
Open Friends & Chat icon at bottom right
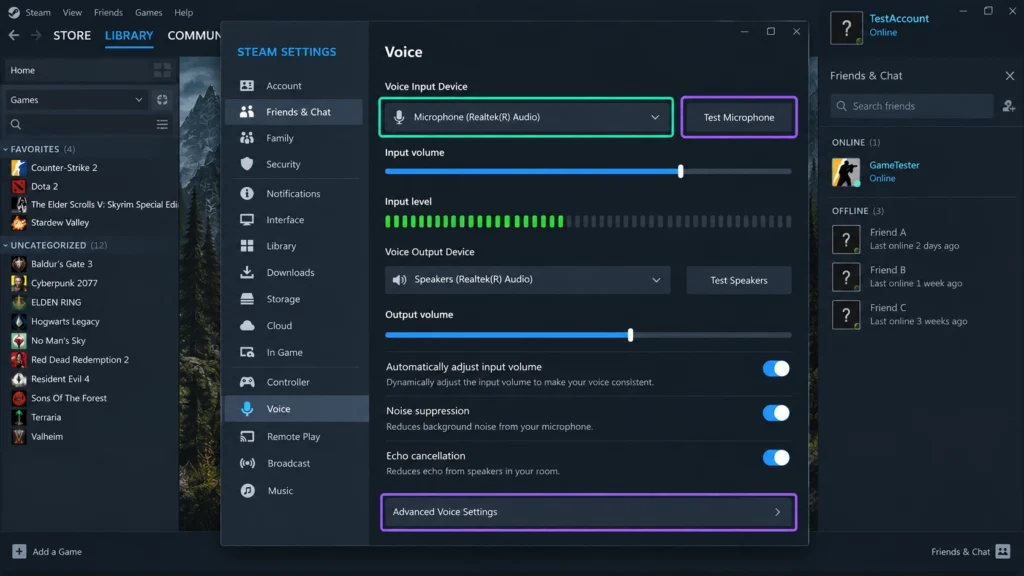(x=1003, y=551)
